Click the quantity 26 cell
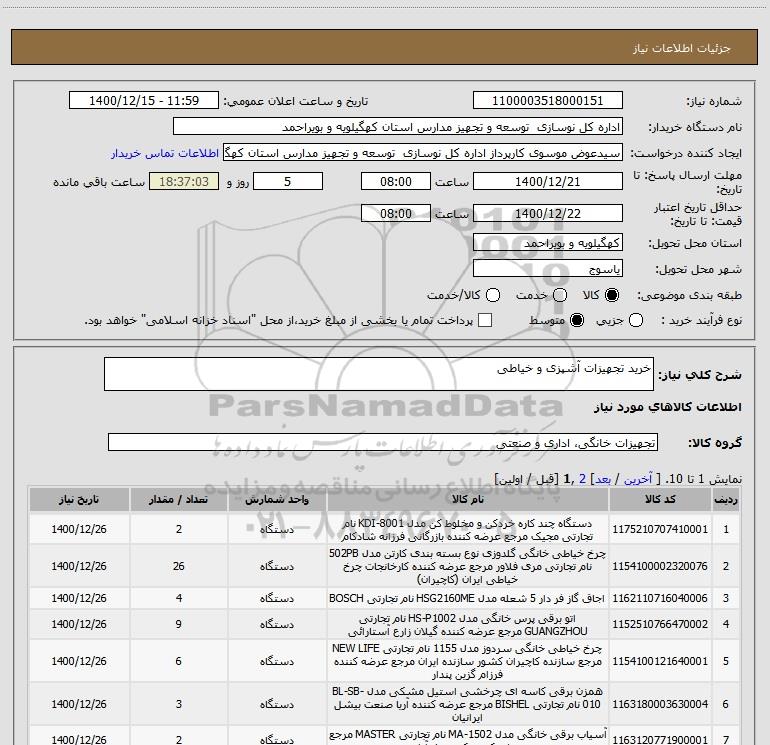Screen dimensions: 770x745 click(179, 566)
